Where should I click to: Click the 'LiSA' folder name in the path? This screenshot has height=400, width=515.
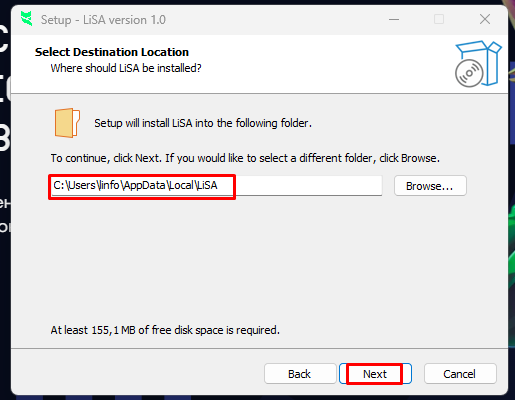tap(207, 185)
